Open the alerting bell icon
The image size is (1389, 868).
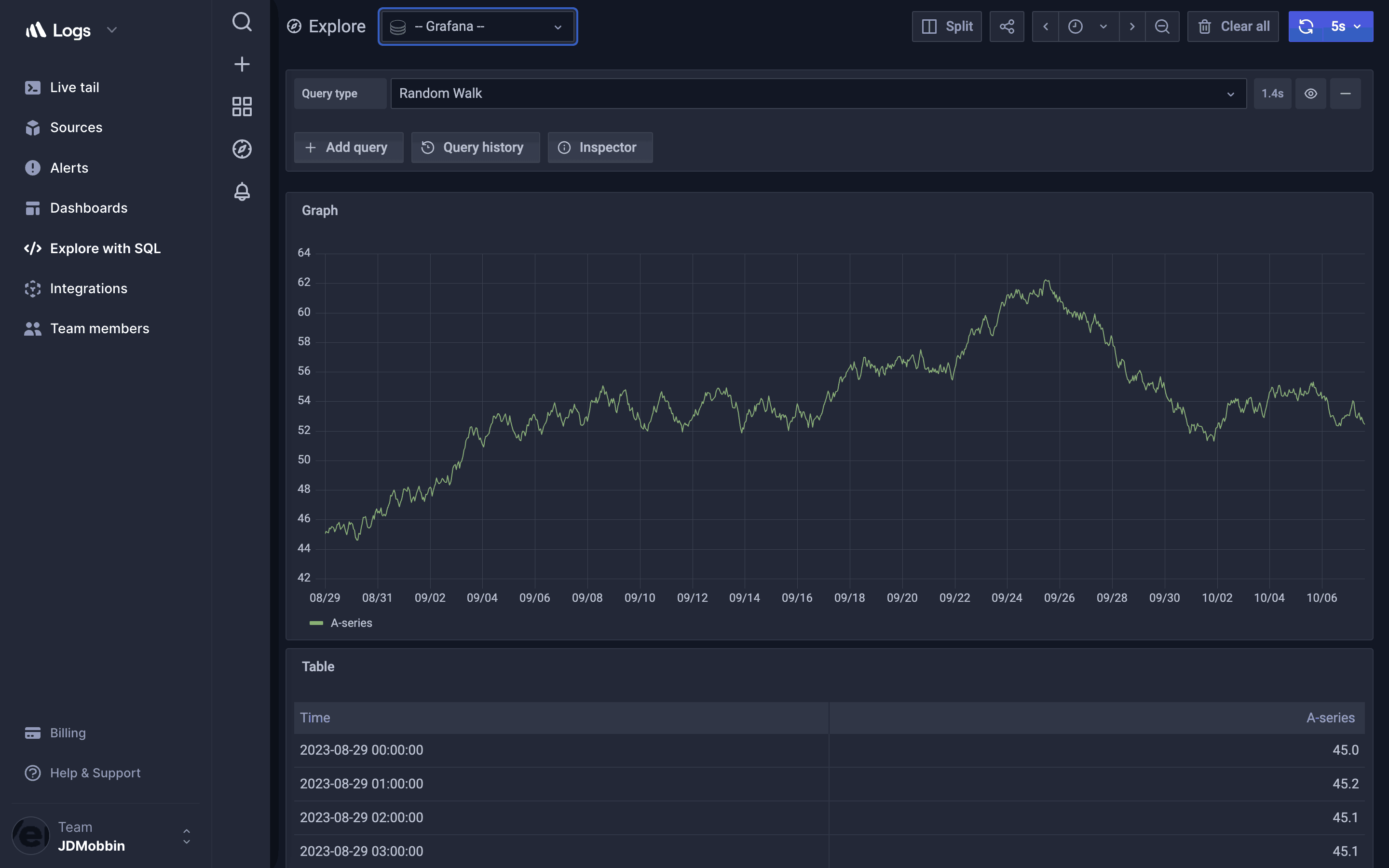tap(242, 191)
